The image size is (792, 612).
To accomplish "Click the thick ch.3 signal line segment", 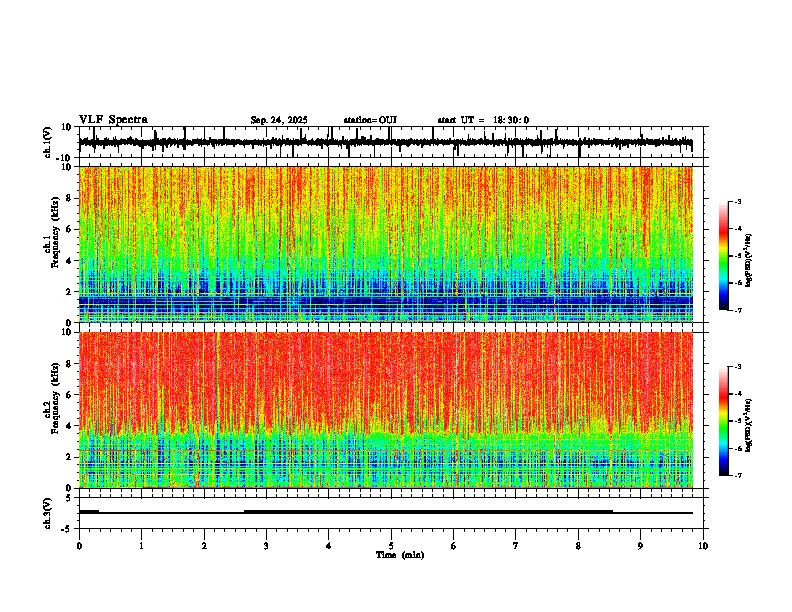I will pyautogui.click(x=428, y=512).
